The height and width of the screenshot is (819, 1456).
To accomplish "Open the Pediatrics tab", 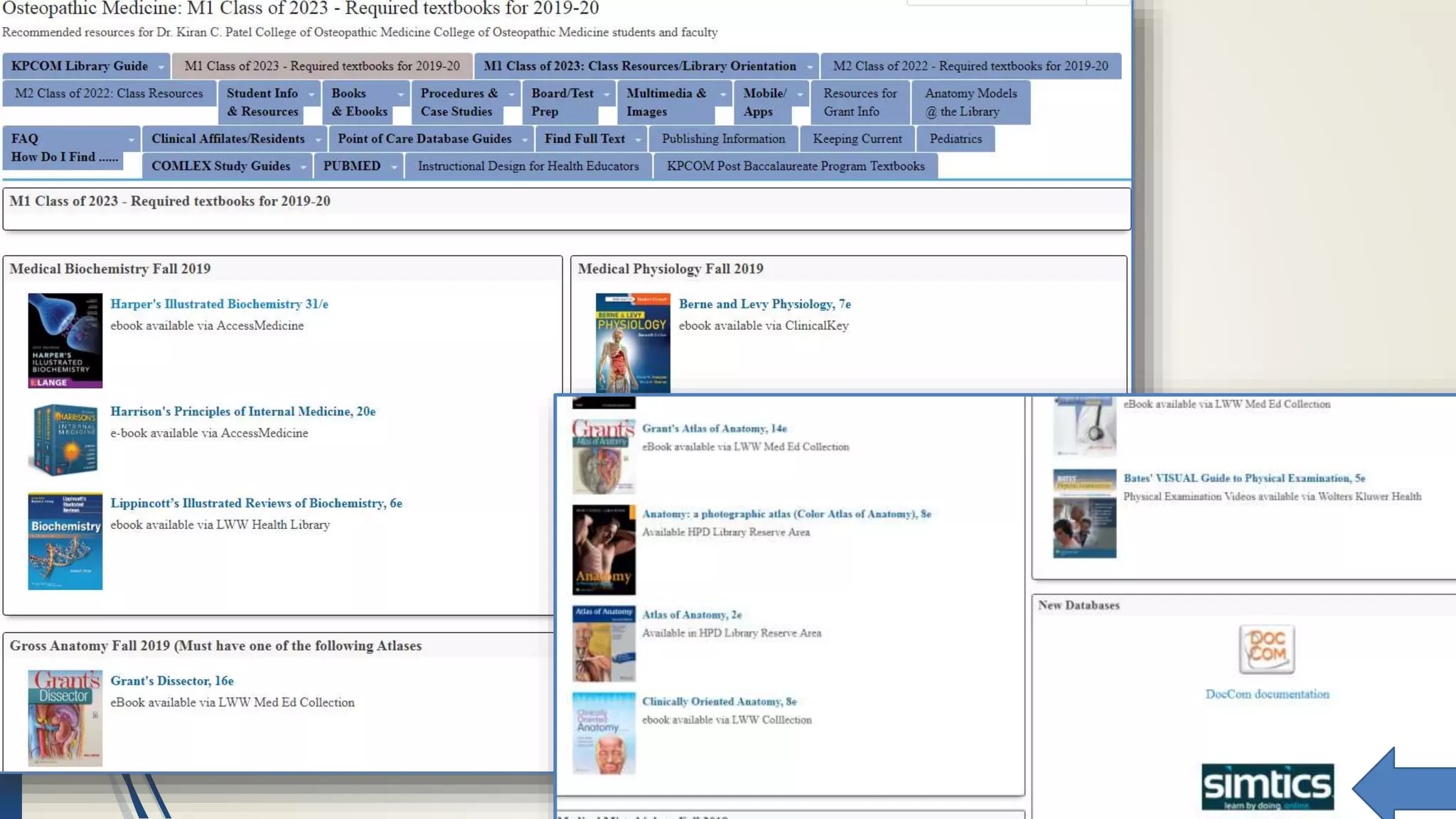I will [955, 139].
